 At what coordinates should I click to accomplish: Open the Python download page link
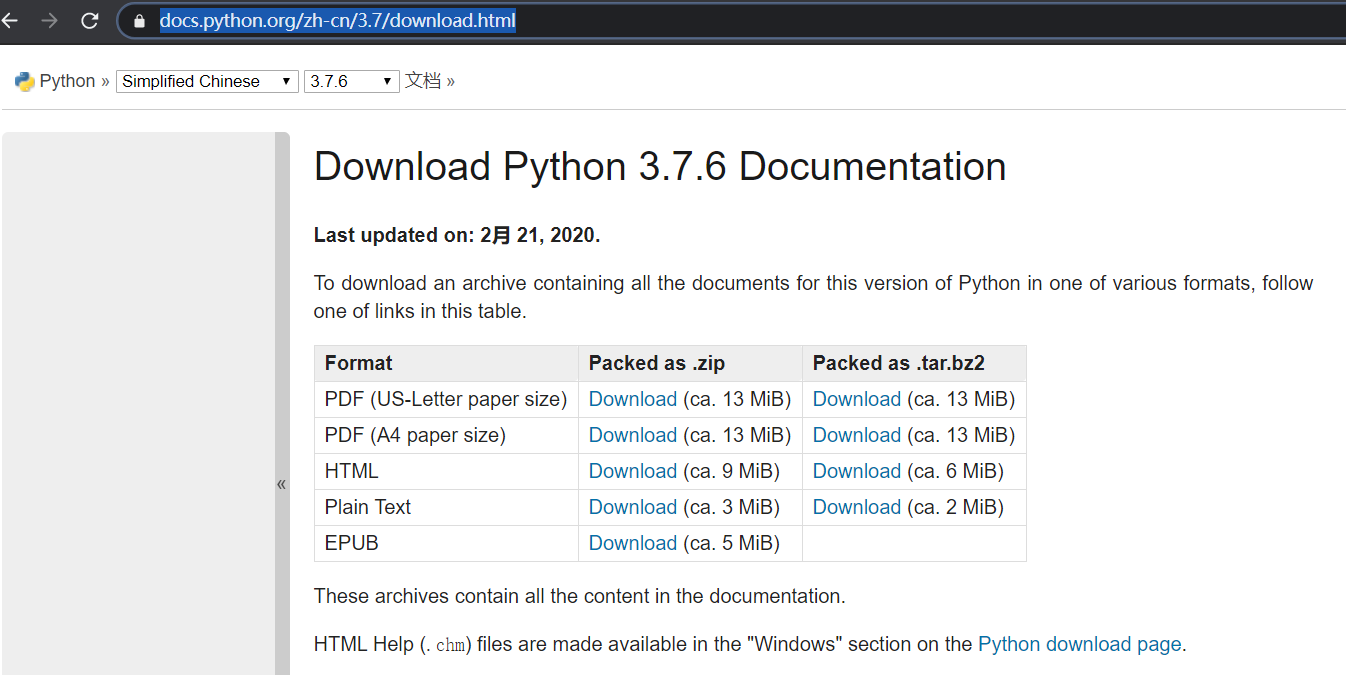1079,644
